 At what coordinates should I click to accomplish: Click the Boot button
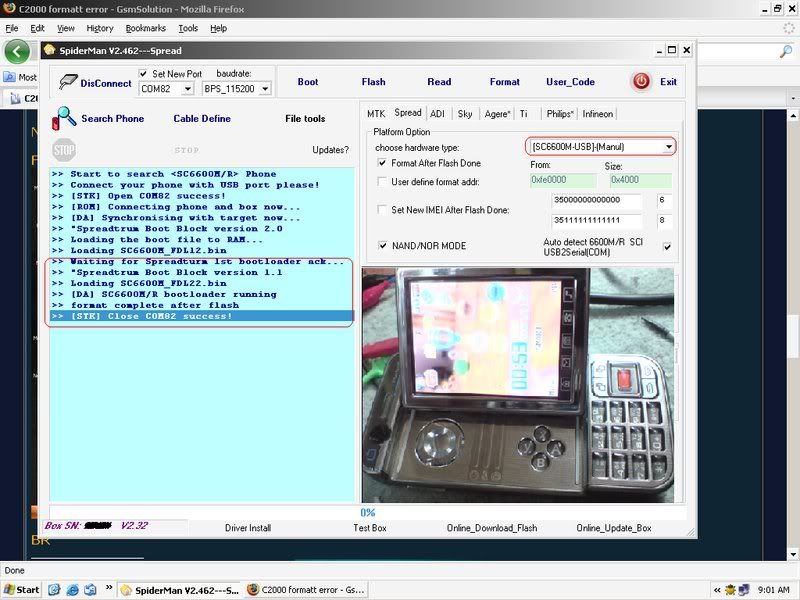(308, 82)
